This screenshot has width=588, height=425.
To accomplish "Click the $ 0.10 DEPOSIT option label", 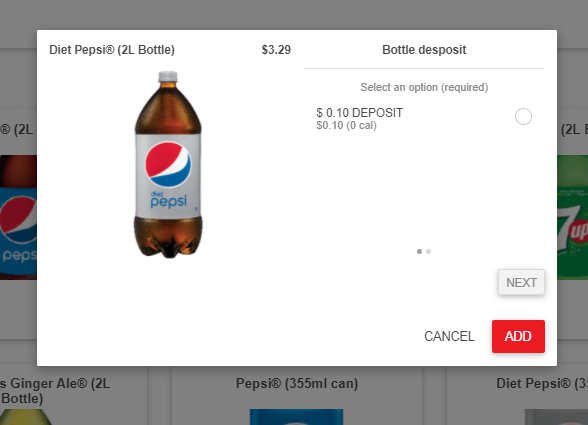I will point(360,113).
